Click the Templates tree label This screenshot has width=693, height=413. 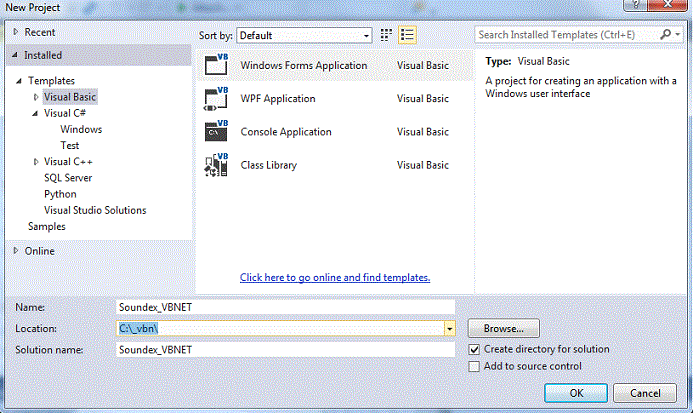coord(51,80)
